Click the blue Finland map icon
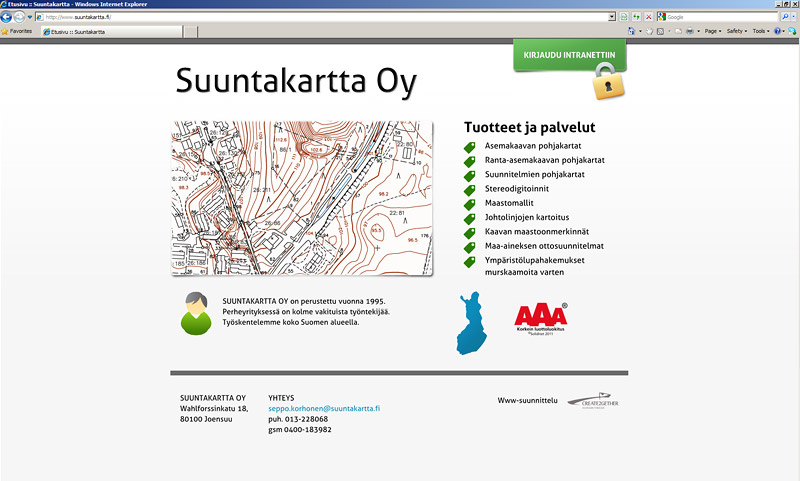The image size is (800, 481). click(471, 323)
